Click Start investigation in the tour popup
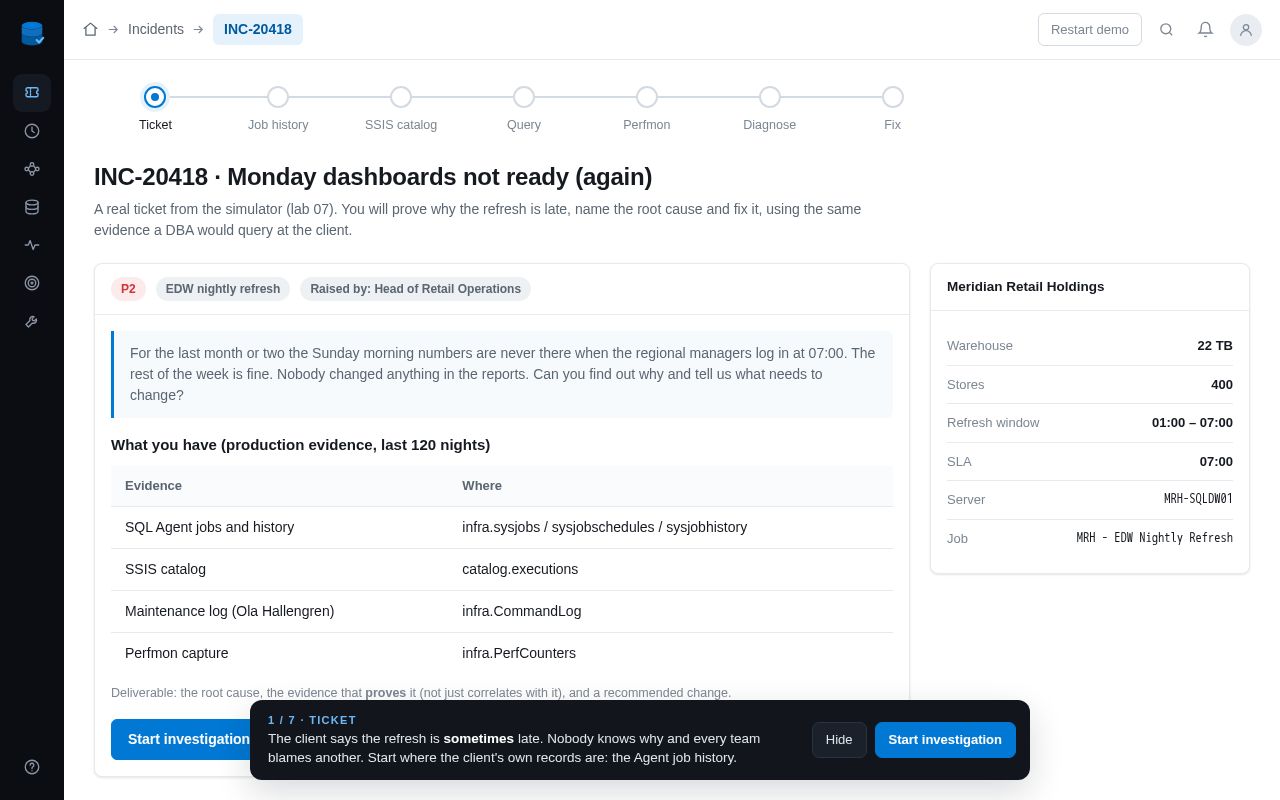Screen dimensions: 1280x800 945,740
